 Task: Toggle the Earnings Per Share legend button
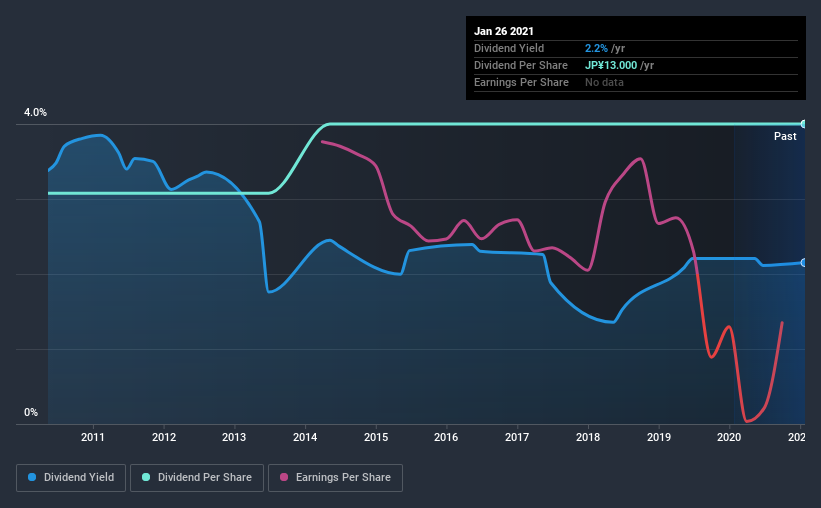[335, 478]
